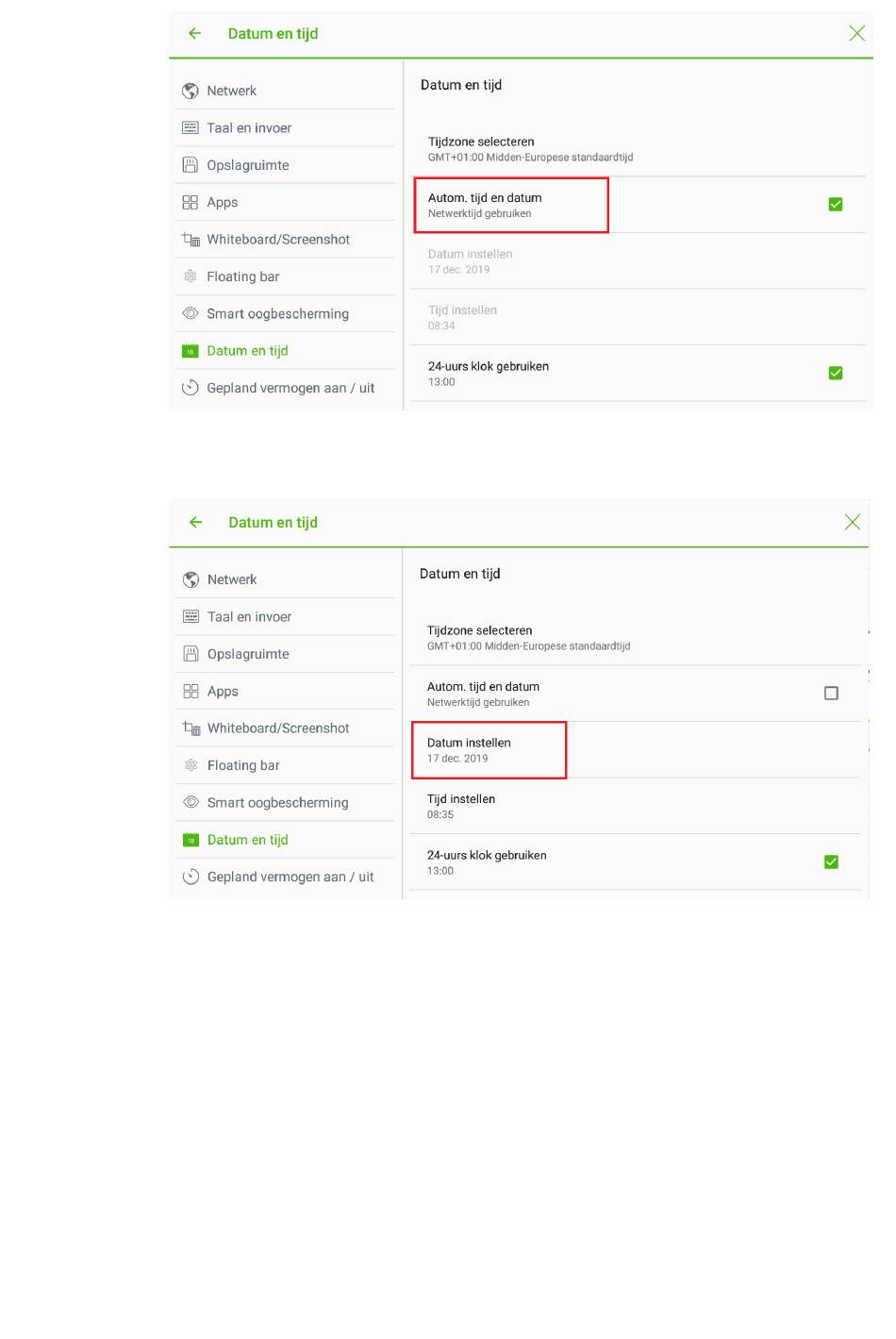Enable the unchecked Autom. tijd en datum checkbox
896x1339 pixels.
(831, 694)
